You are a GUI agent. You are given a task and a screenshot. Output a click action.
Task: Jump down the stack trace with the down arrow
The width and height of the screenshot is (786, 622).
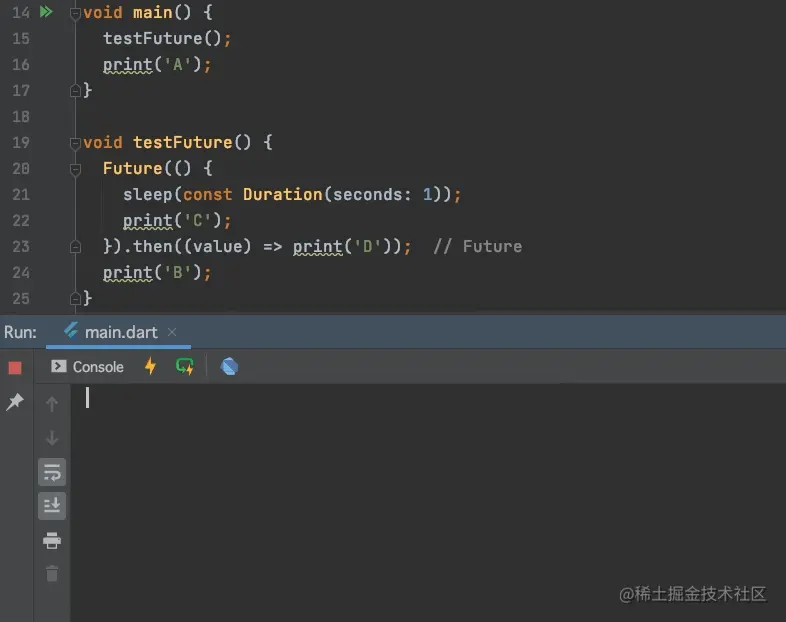point(52,438)
